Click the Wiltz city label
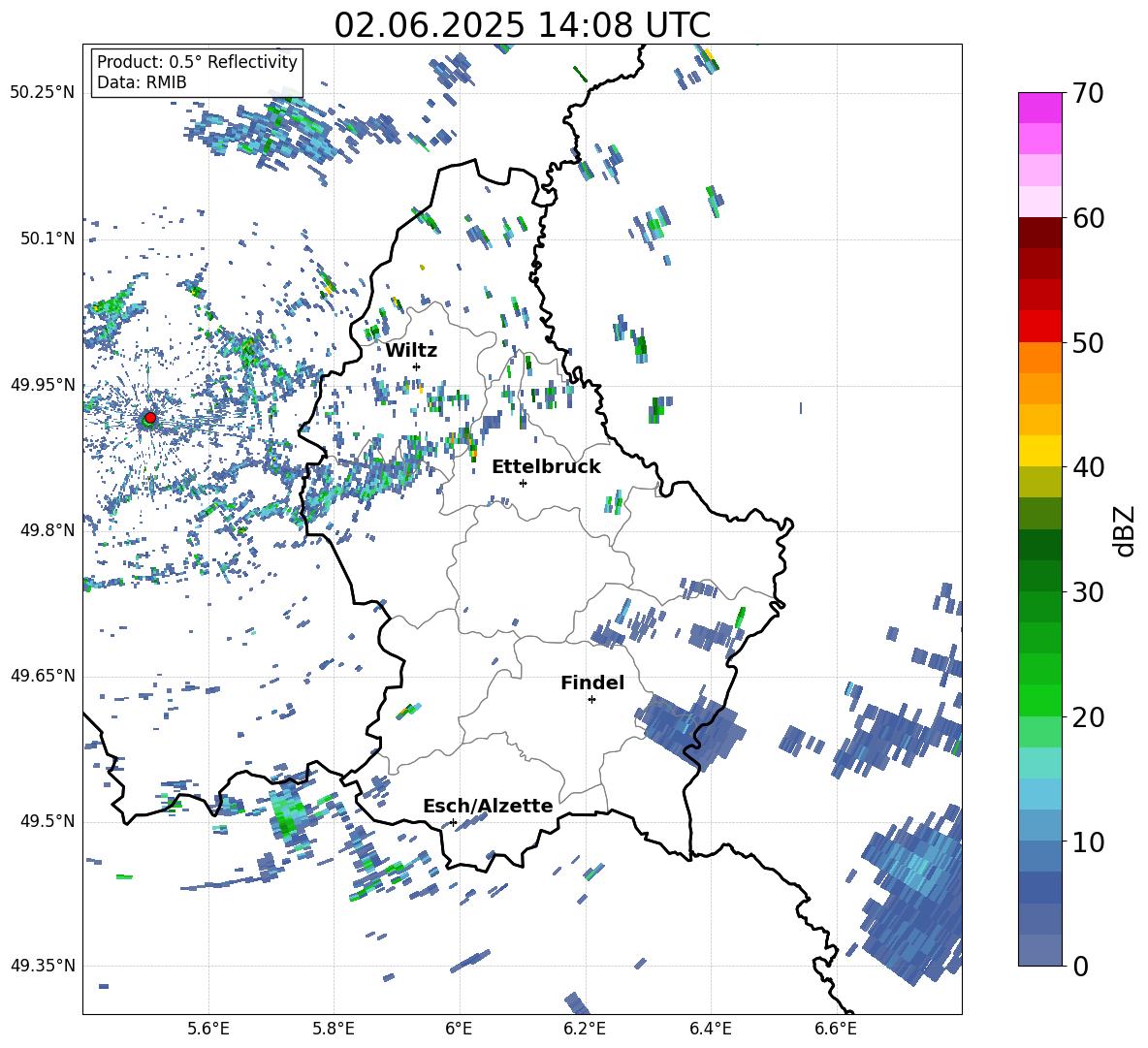Image resolution: width=1148 pixels, height=1048 pixels. coord(411,351)
